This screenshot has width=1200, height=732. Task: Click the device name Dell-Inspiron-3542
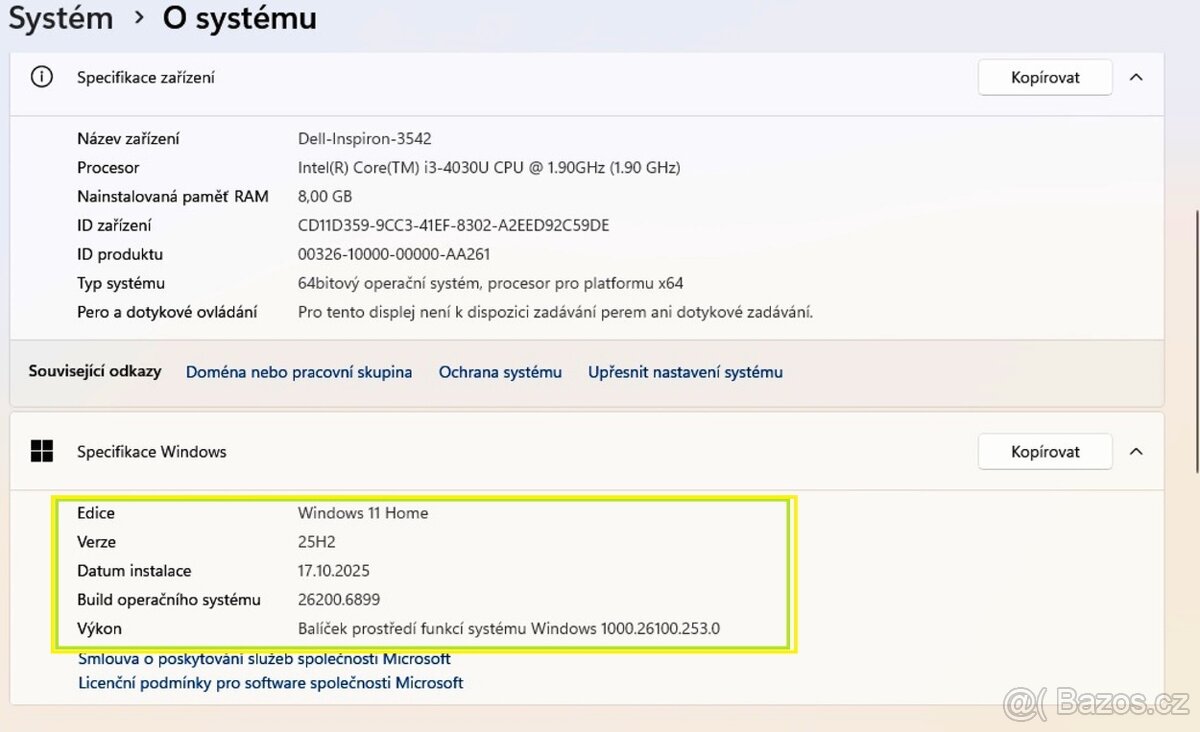click(x=364, y=139)
